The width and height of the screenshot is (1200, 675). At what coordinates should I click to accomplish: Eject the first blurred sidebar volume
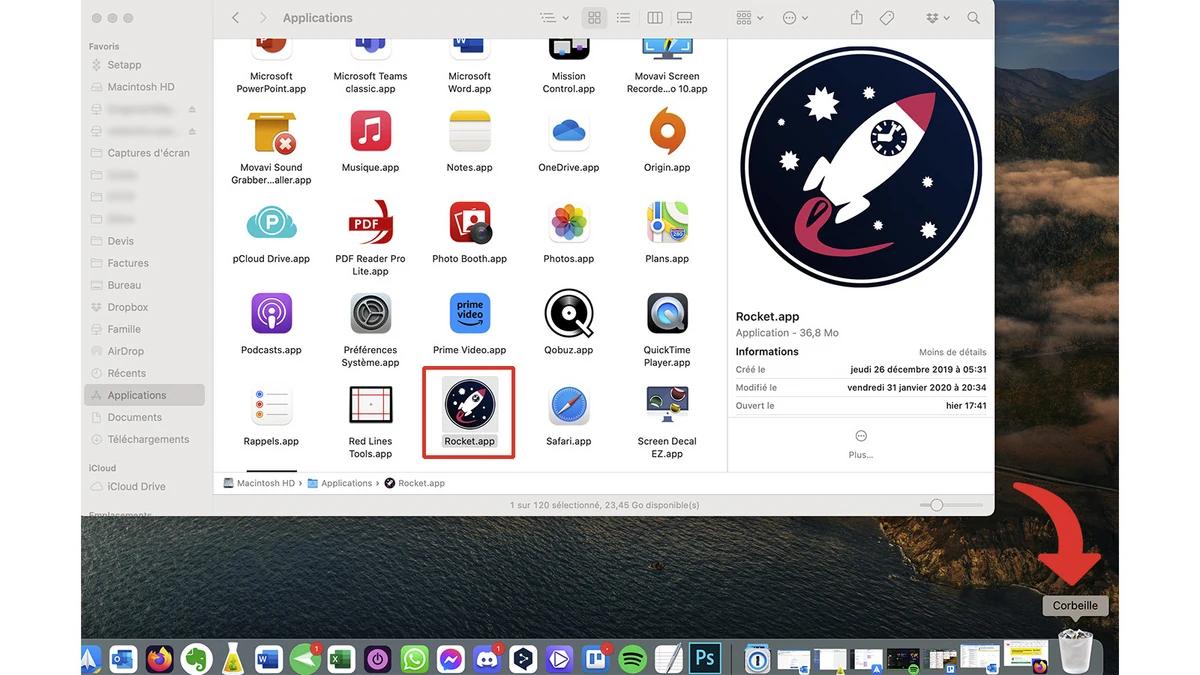192,109
